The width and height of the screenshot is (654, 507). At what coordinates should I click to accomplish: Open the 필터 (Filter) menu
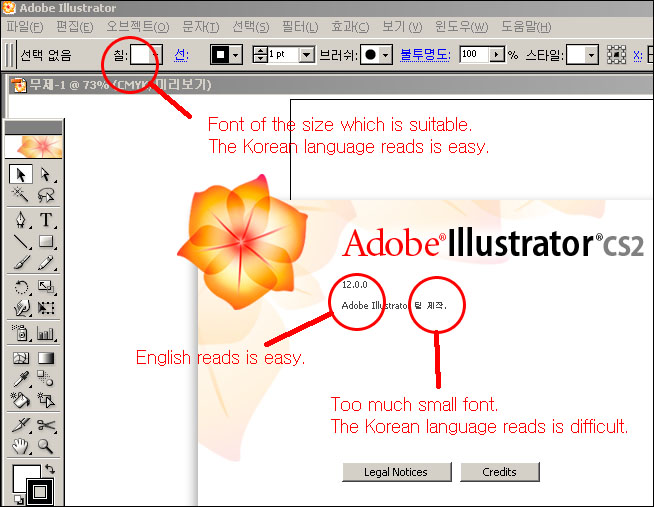[300, 27]
